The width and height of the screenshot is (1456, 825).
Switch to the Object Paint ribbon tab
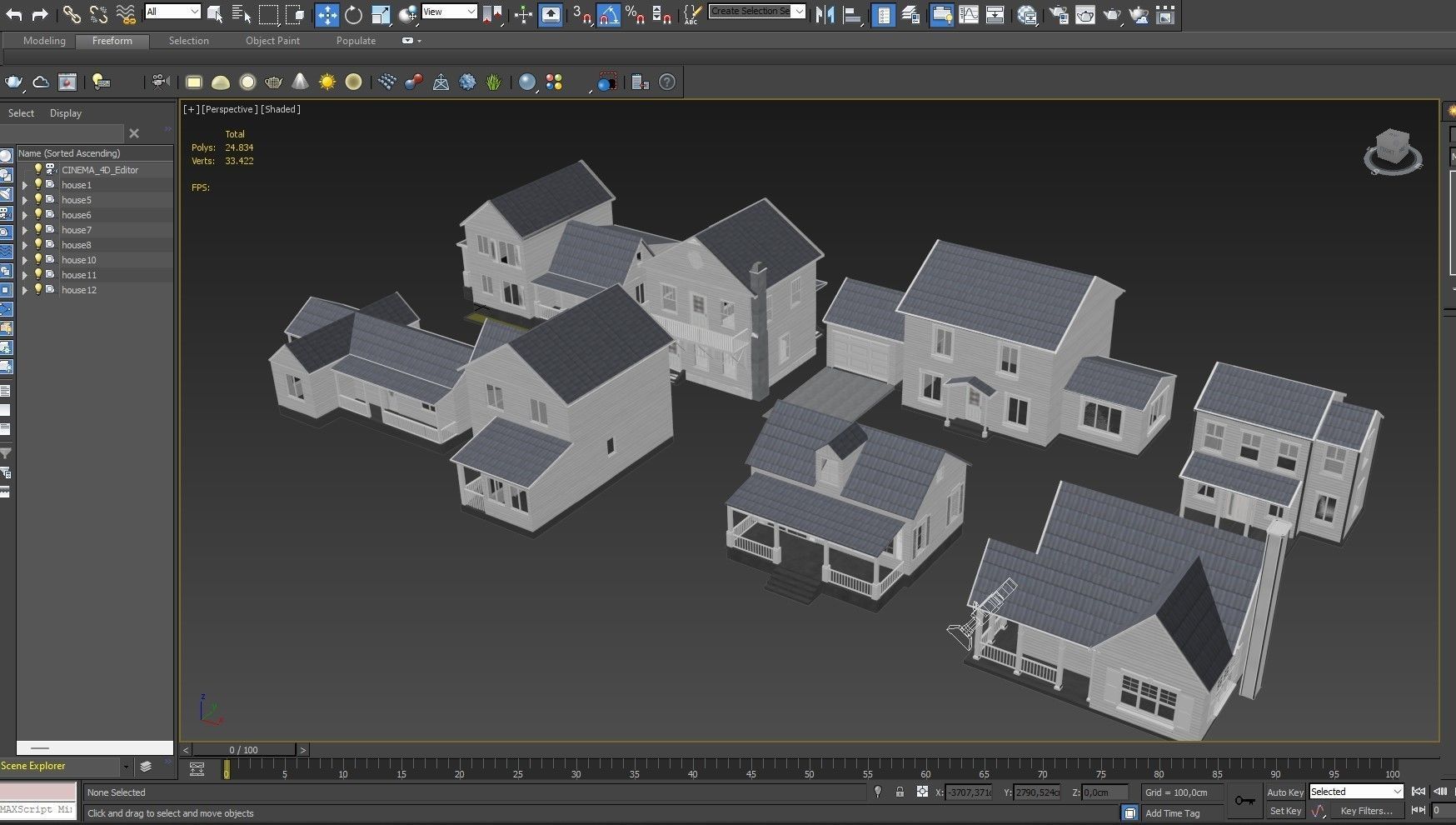click(272, 41)
